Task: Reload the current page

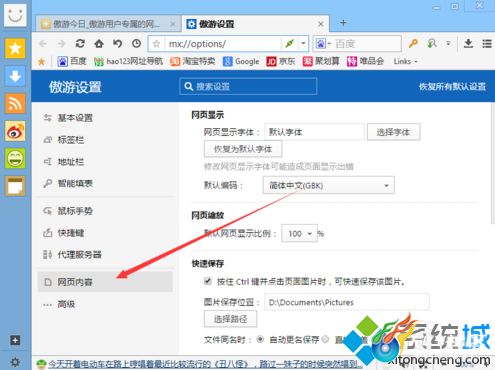Action: point(80,44)
